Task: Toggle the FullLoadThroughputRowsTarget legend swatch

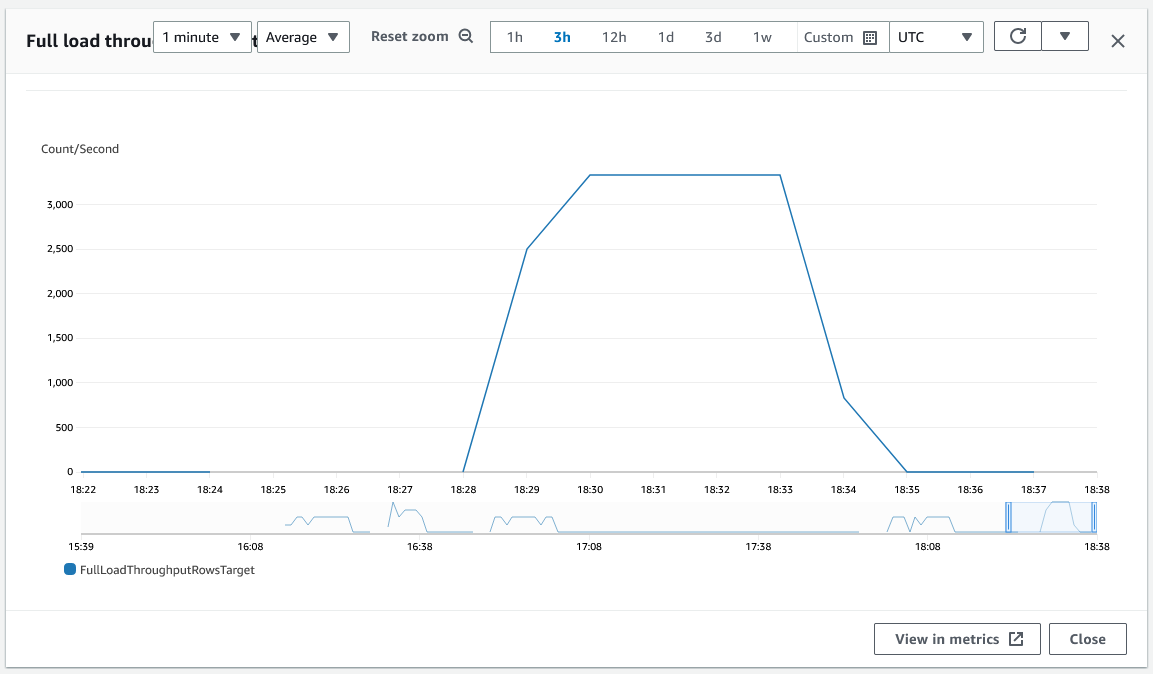Action: tap(70, 570)
